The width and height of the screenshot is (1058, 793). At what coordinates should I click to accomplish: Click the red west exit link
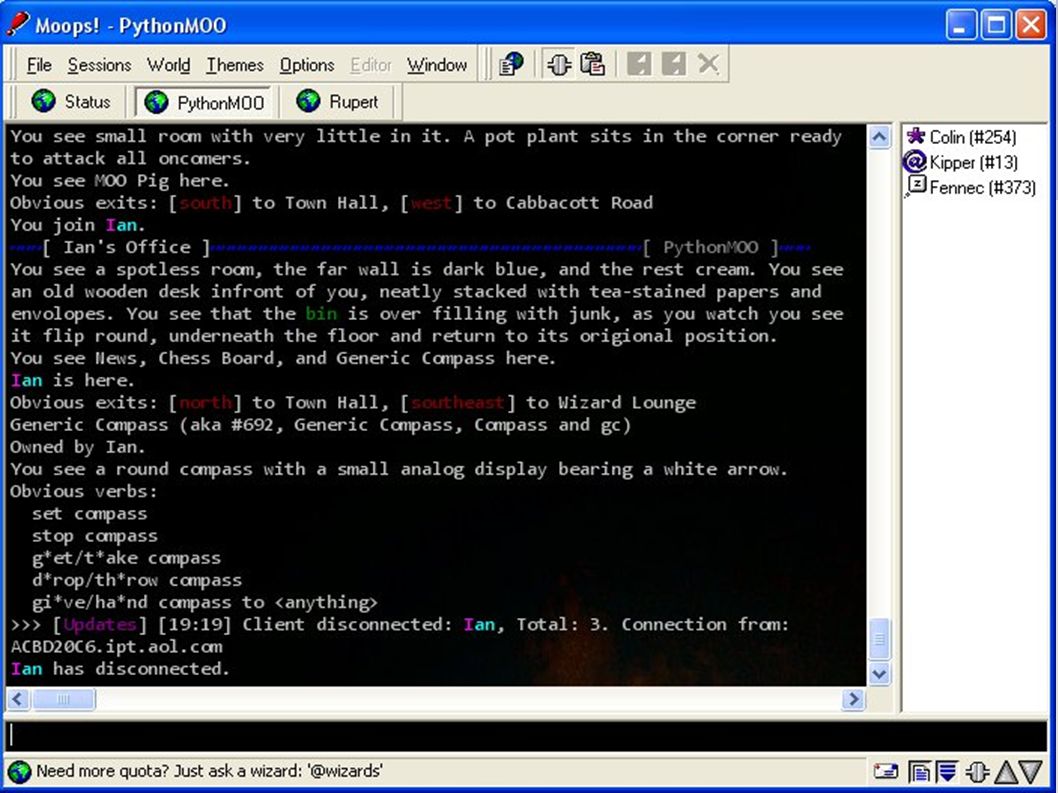coord(430,202)
